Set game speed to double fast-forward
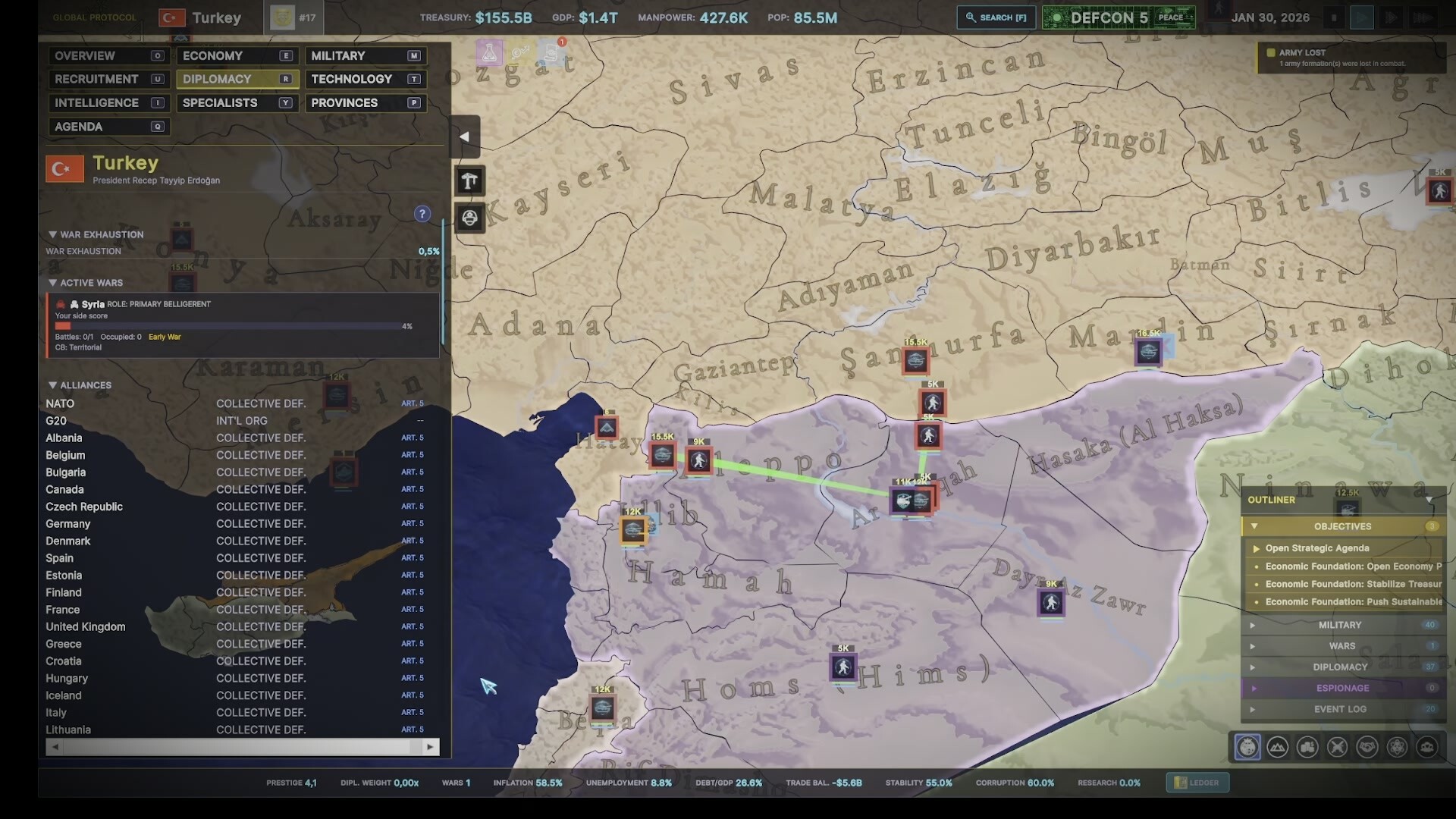Screen dimensions: 1456x819 pyautogui.click(x=1391, y=17)
